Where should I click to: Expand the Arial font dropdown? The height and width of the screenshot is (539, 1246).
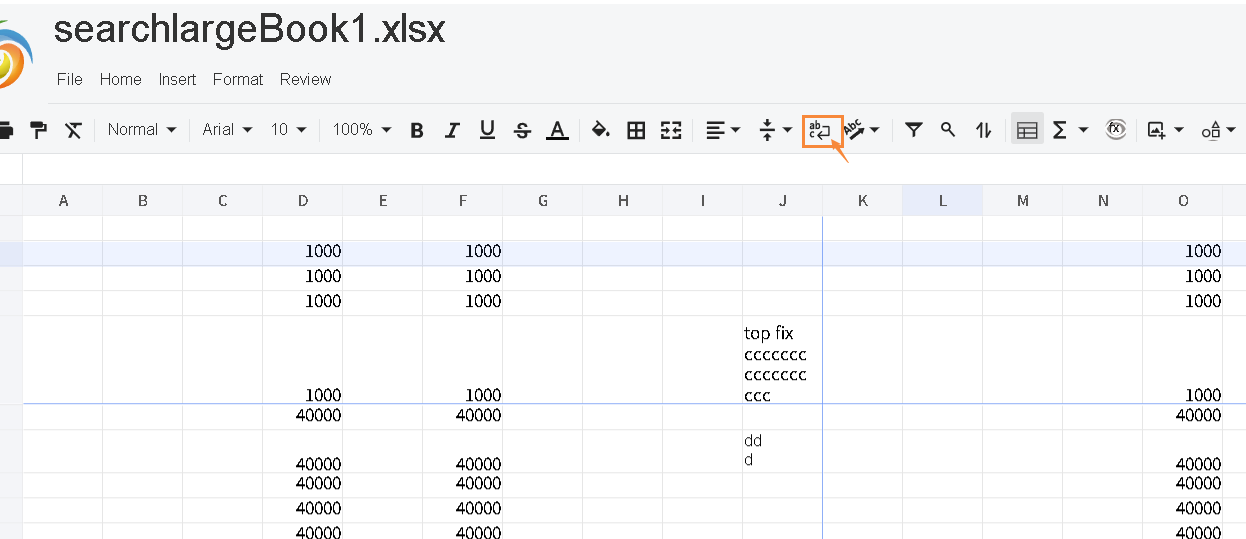[227, 130]
